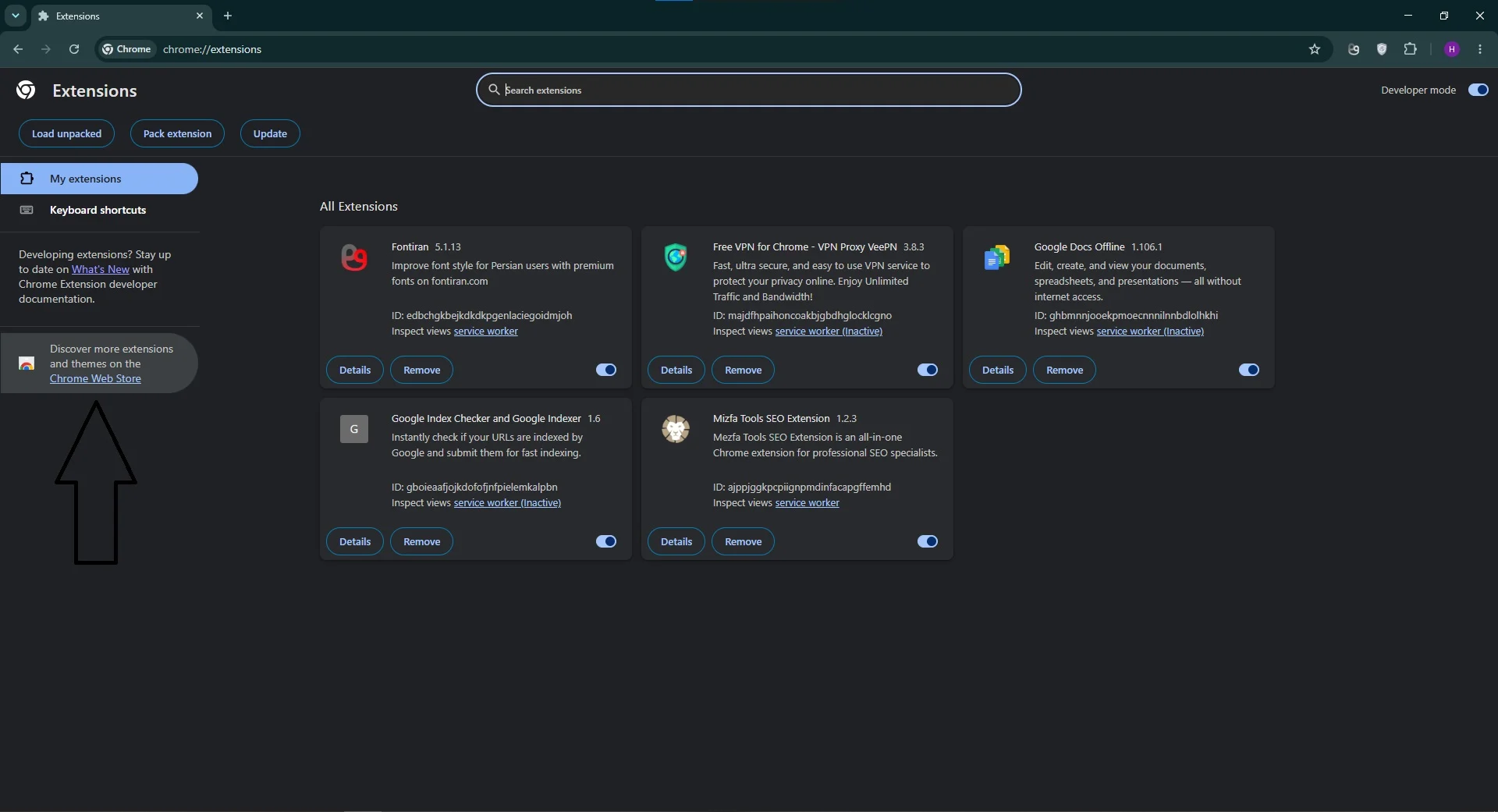Select My extensions in the sidebar

tap(99, 179)
